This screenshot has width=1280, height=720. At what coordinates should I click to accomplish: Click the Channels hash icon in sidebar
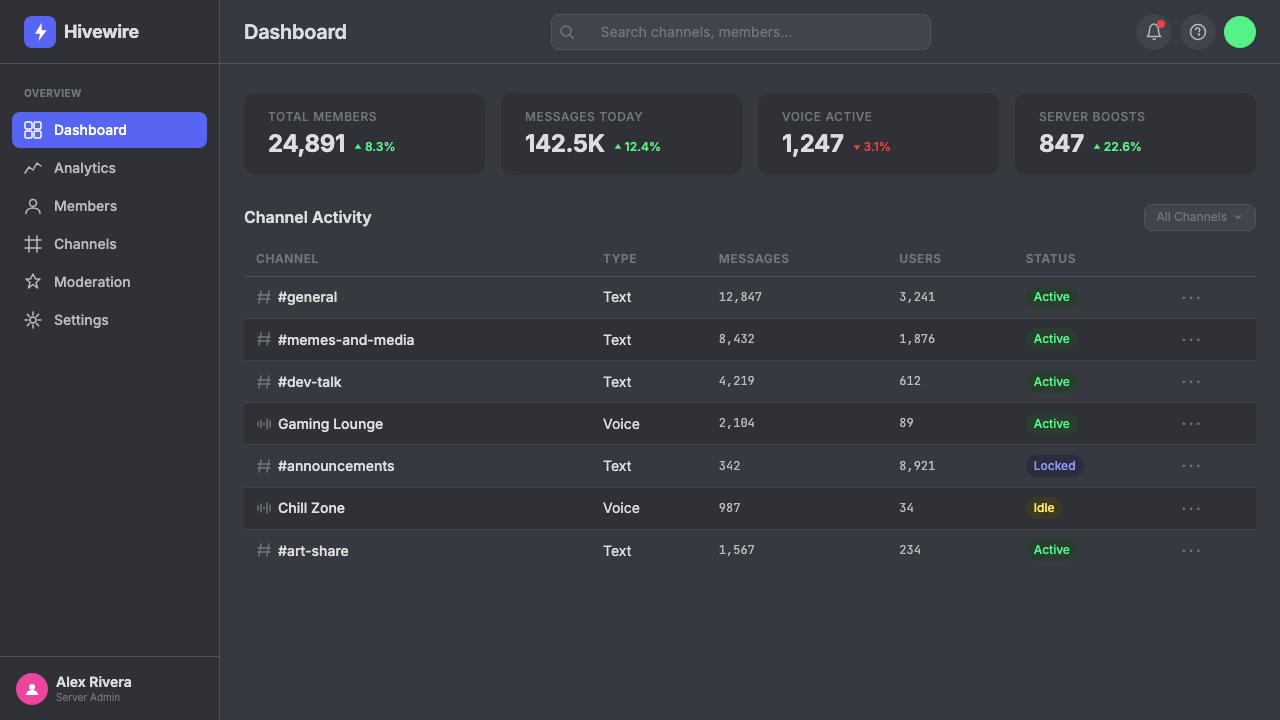coord(33,244)
